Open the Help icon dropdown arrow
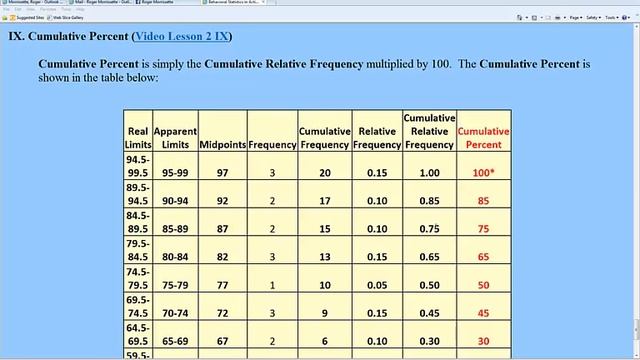640x360 pixels. pyautogui.click(x=629, y=18)
